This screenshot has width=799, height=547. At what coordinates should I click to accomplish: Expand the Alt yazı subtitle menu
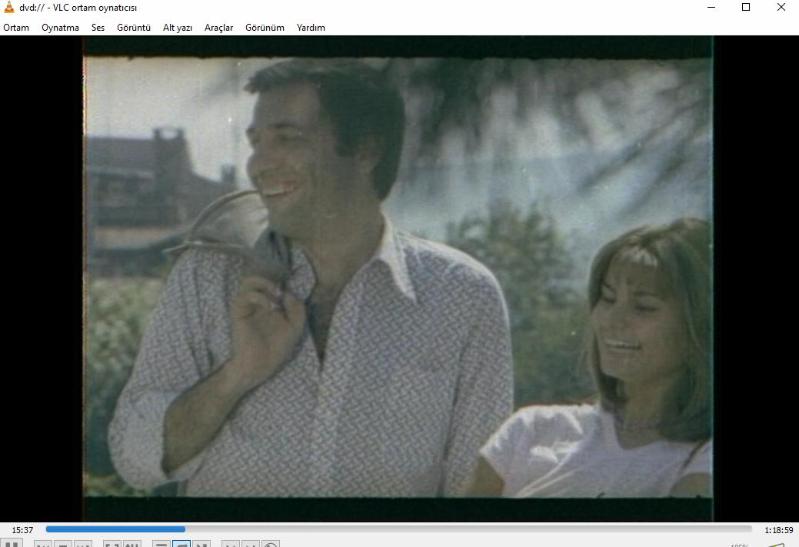click(x=177, y=28)
